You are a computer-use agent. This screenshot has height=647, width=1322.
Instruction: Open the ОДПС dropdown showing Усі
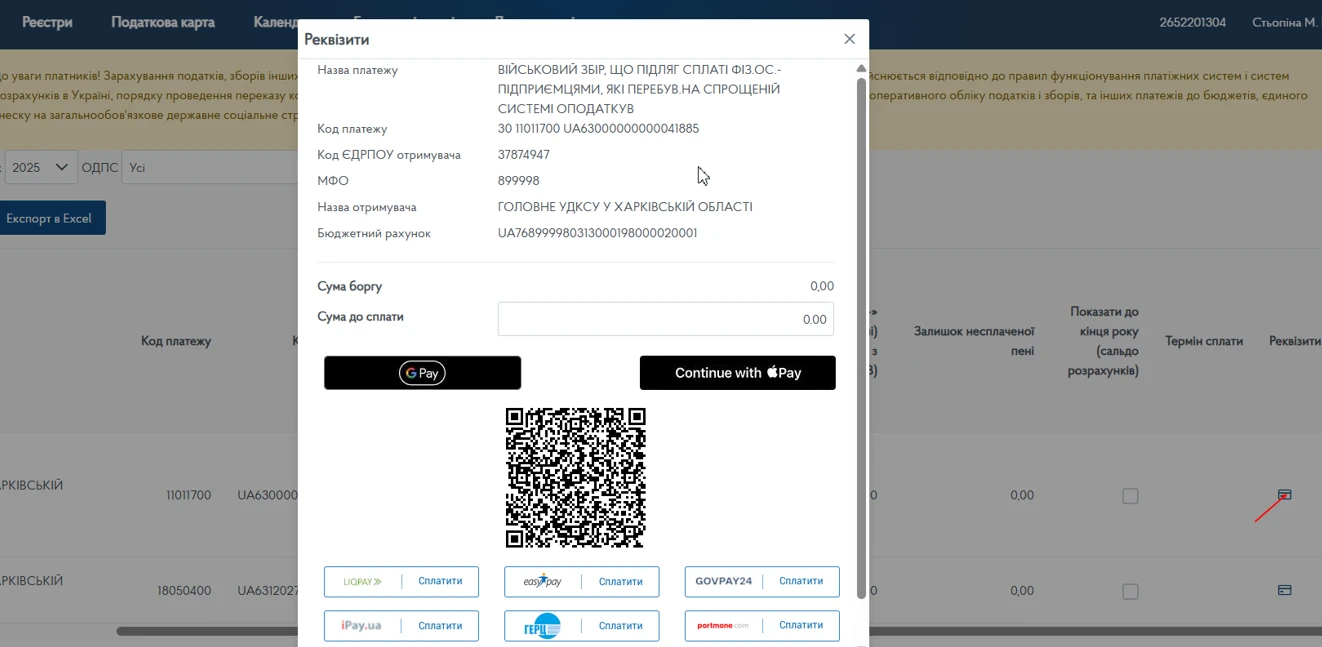pyautogui.click(x=210, y=167)
